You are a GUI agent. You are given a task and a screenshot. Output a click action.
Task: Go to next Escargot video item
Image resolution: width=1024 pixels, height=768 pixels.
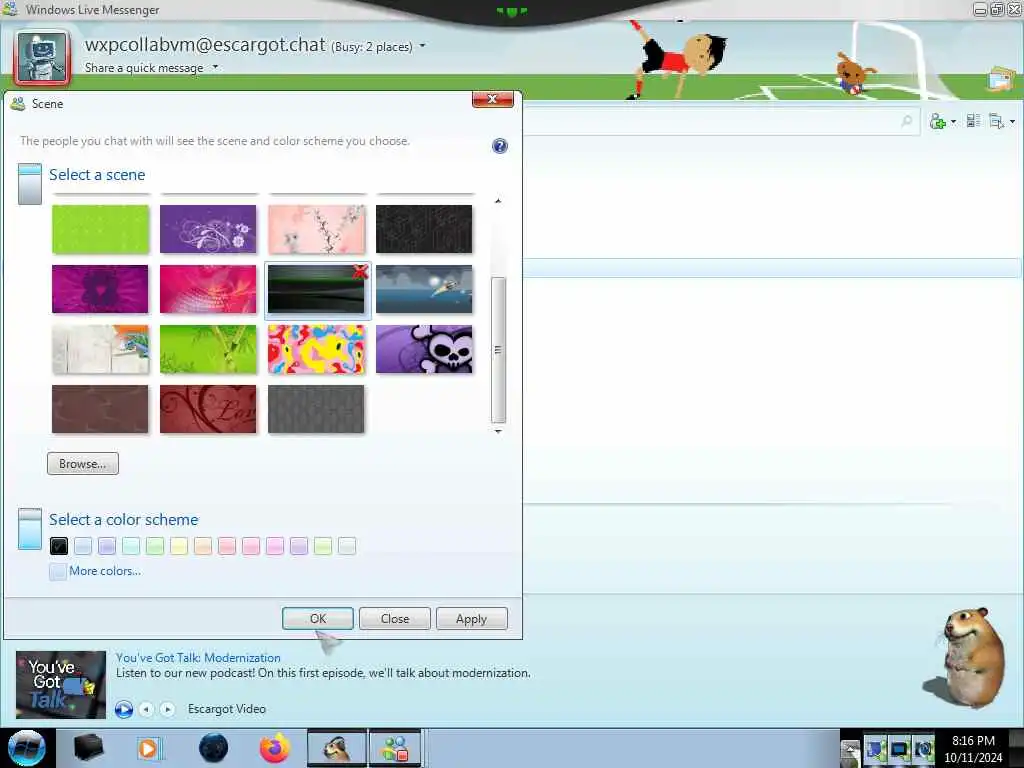168,709
